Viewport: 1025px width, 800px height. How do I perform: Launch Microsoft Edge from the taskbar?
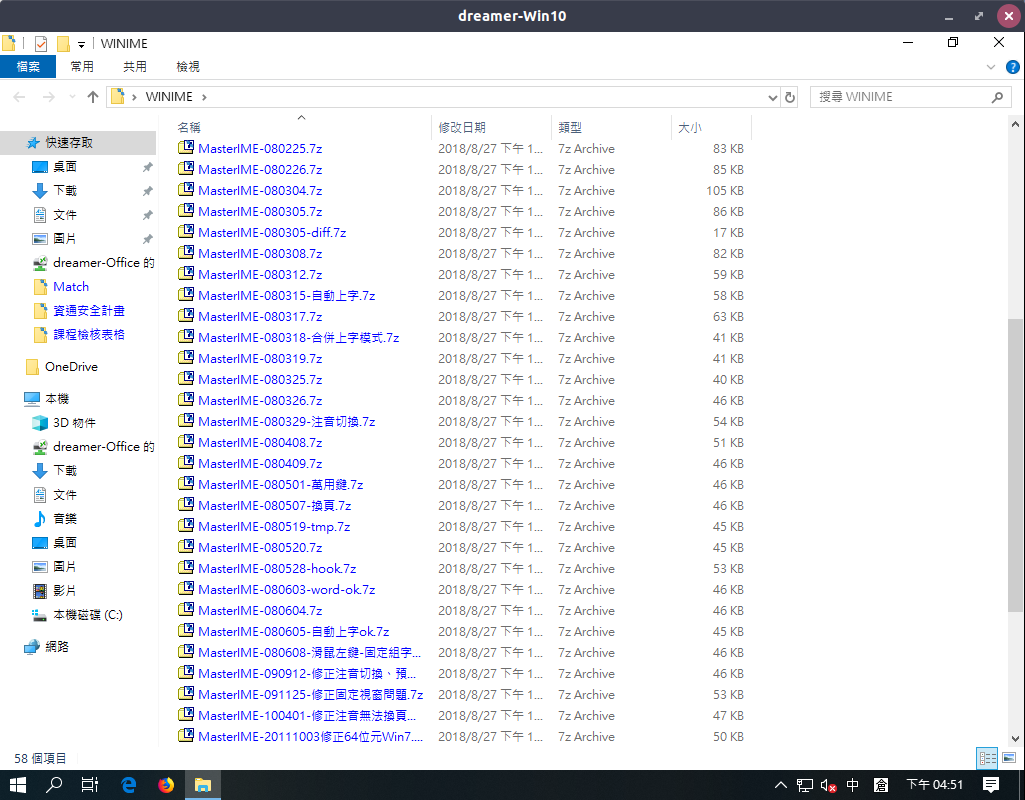click(x=129, y=785)
